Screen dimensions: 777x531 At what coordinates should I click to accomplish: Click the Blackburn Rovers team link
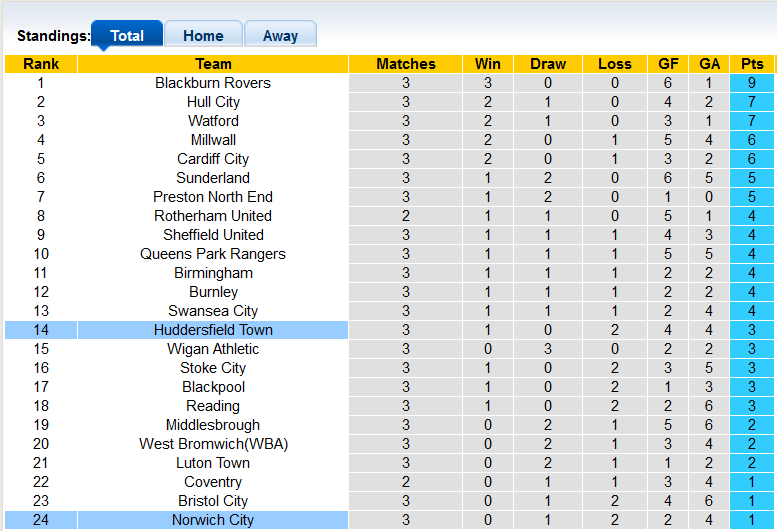click(x=213, y=83)
